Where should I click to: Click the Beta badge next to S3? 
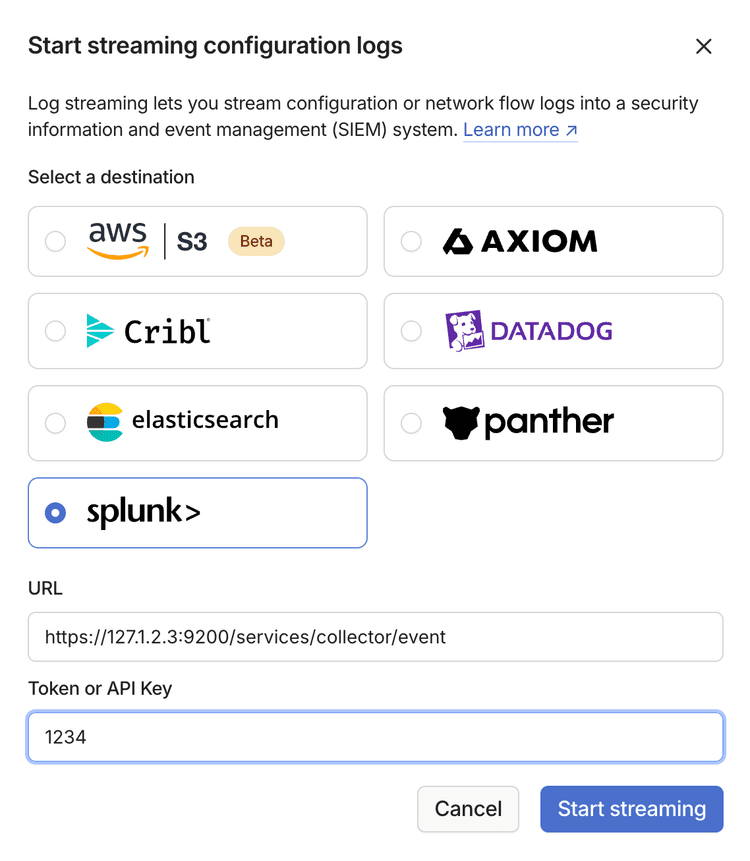(256, 241)
